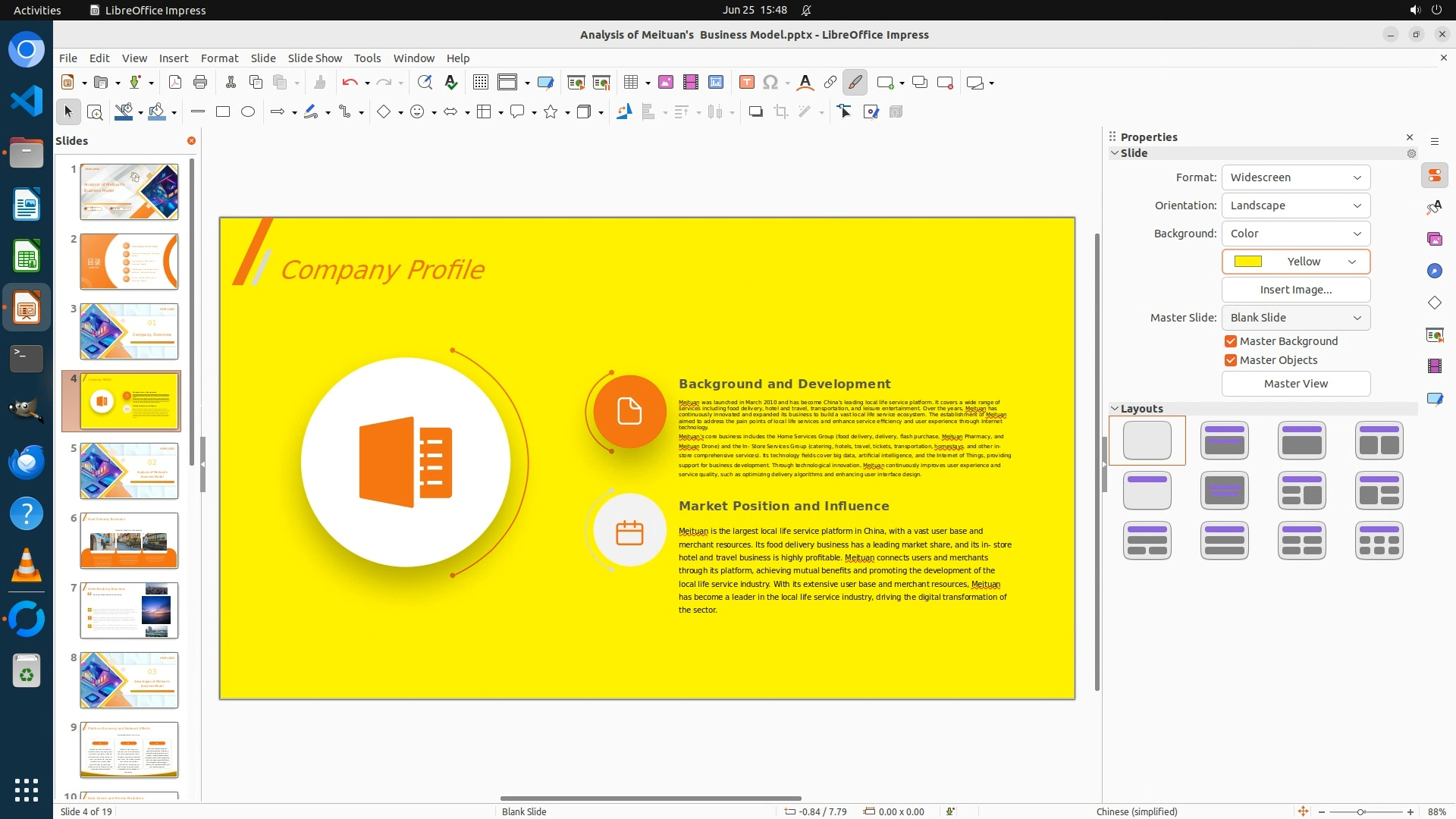Screen dimensions: 1456x819
Task: Collapse the Layouts section
Action: pos(1115,409)
